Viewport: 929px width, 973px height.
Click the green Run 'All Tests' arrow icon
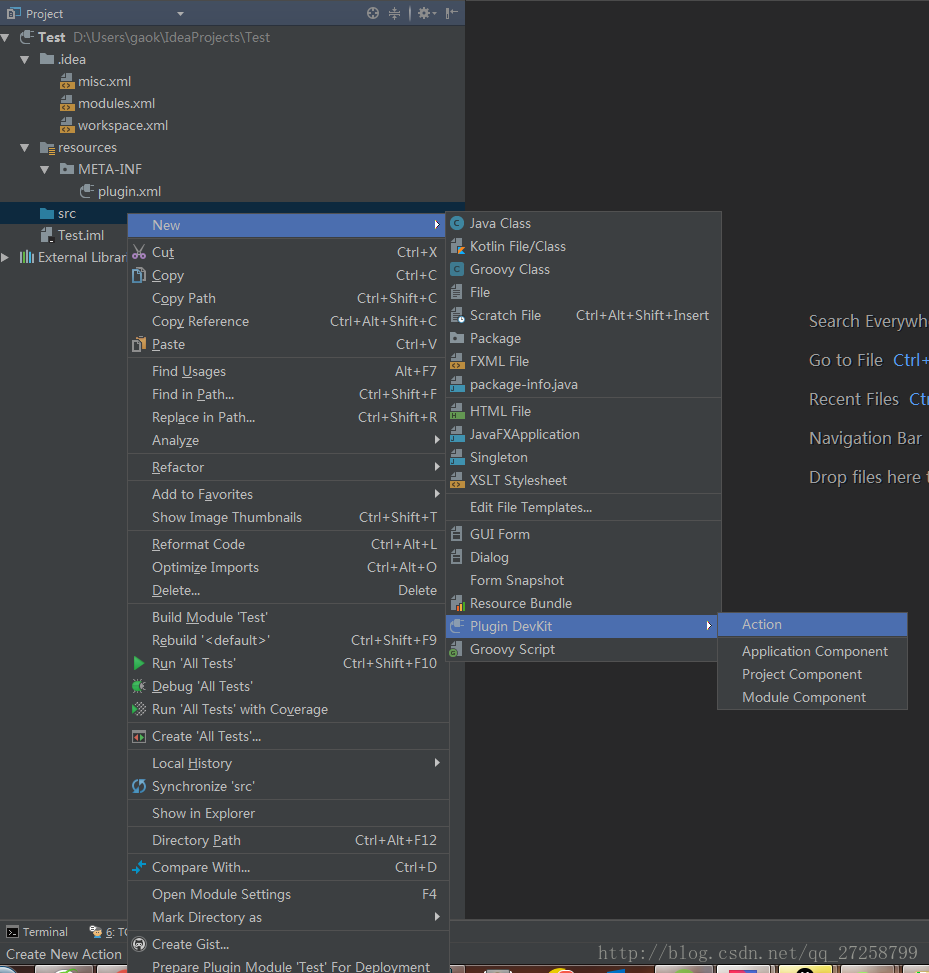139,663
